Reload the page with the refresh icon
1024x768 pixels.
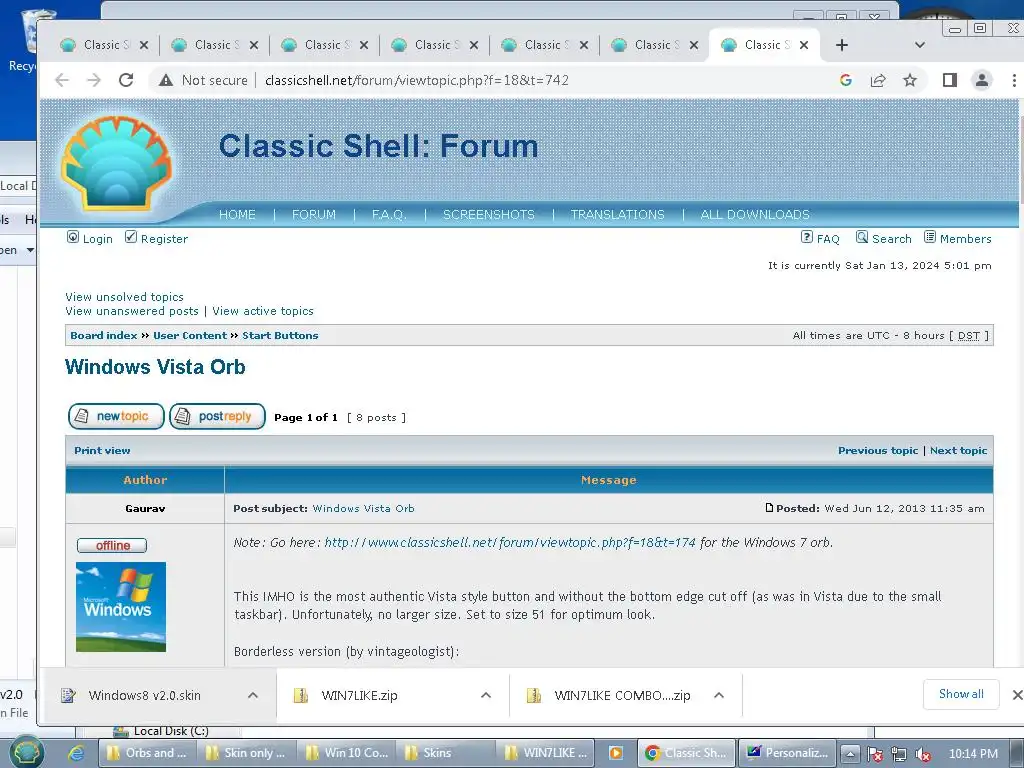[x=126, y=80]
